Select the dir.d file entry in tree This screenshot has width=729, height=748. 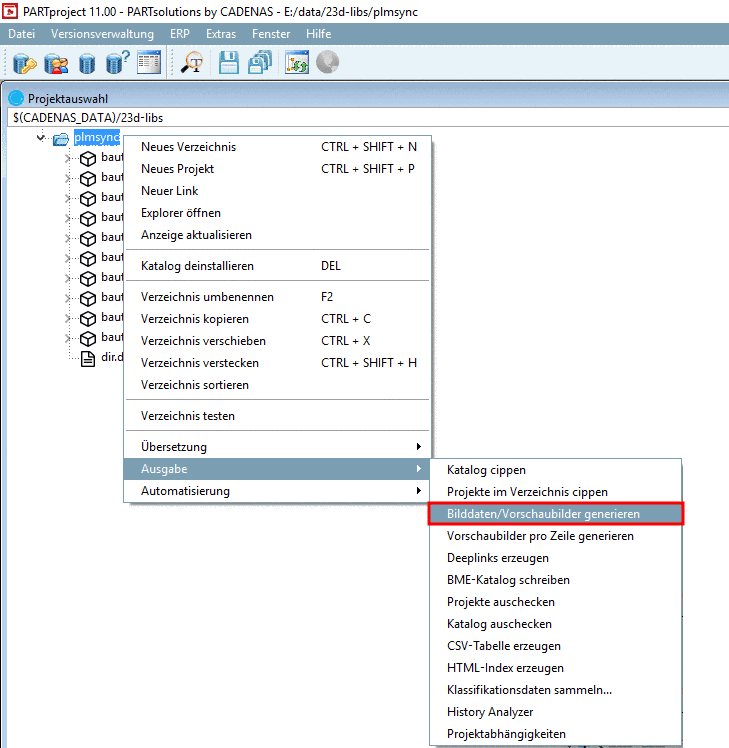112,357
